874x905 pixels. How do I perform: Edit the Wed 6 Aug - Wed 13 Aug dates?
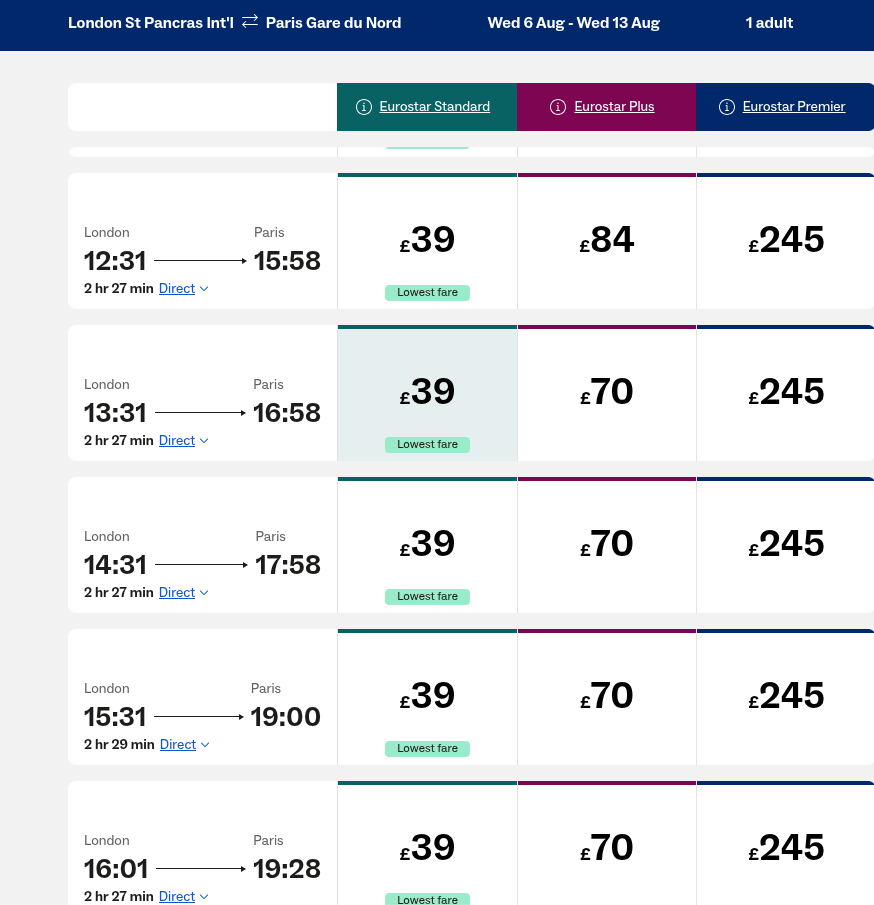click(x=574, y=23)
